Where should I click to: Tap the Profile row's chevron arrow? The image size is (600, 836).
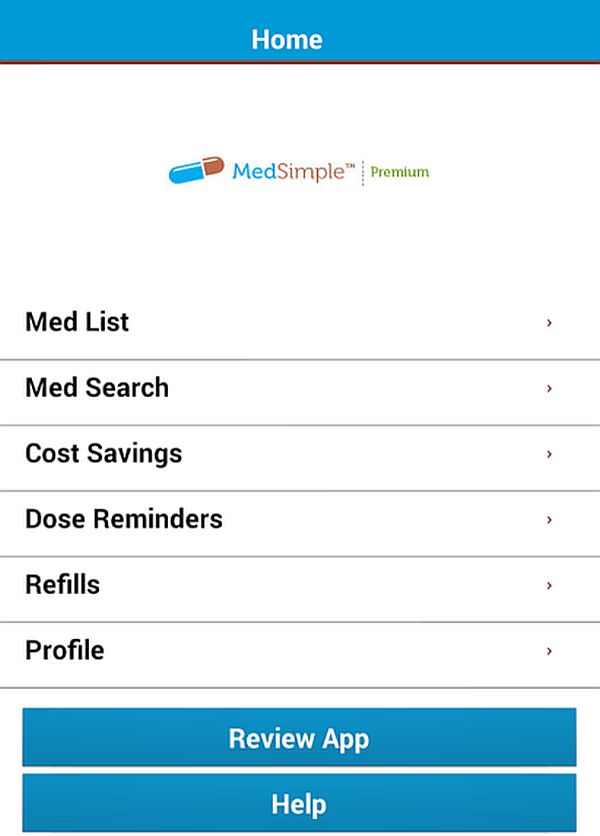[549, 650]
